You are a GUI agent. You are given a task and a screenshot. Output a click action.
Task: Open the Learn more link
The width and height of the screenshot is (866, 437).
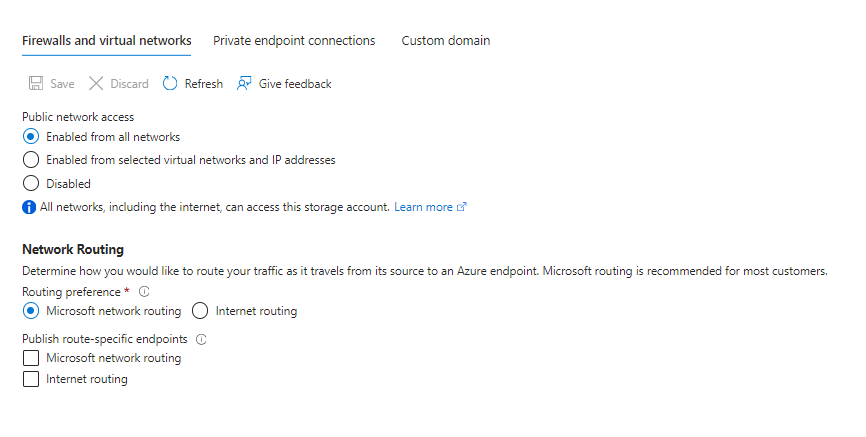point(423,207)
